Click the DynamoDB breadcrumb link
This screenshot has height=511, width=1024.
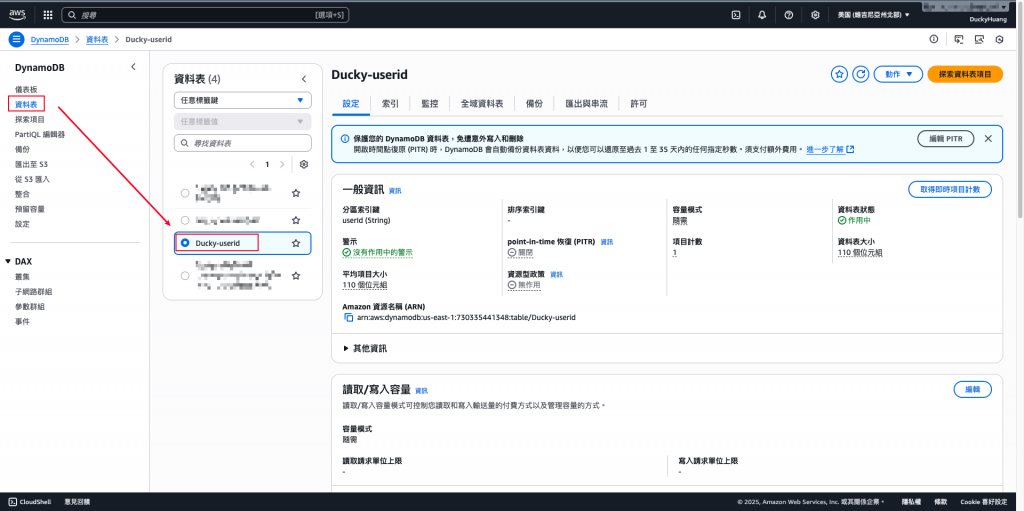pyautogui.click(x=50, y=39)
